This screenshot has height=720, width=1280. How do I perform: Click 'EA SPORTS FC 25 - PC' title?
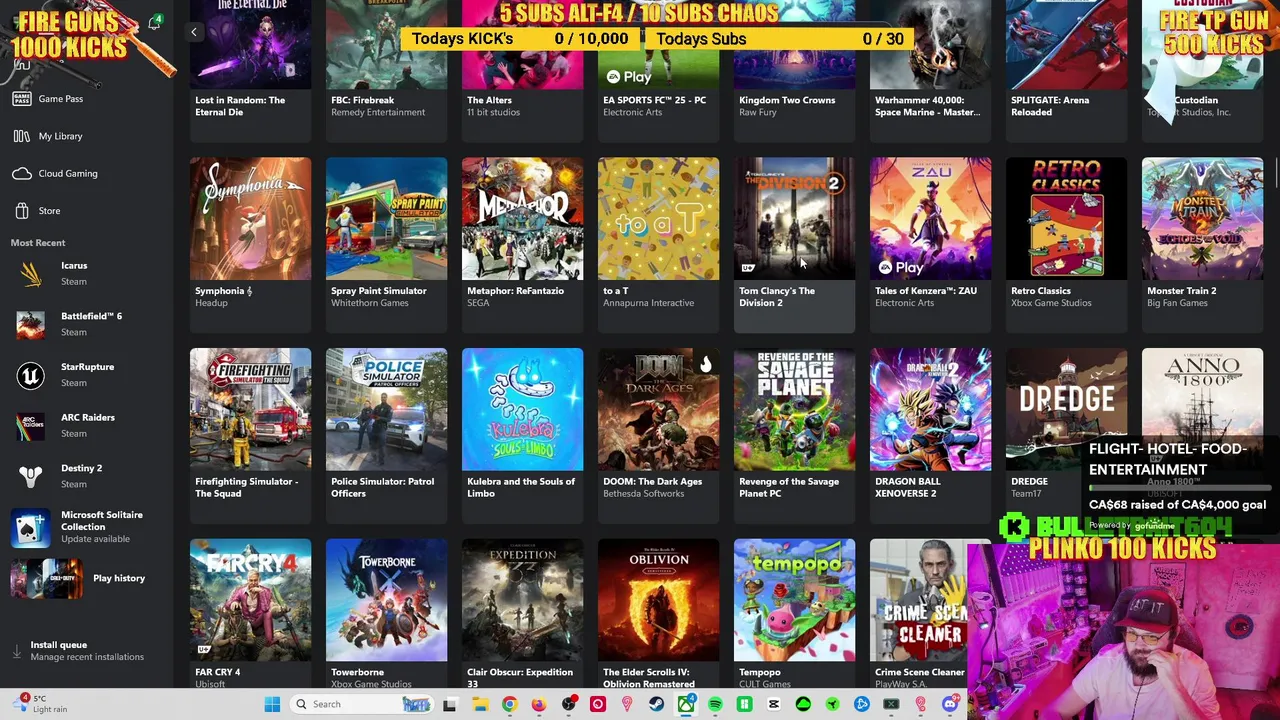(654, 100)
